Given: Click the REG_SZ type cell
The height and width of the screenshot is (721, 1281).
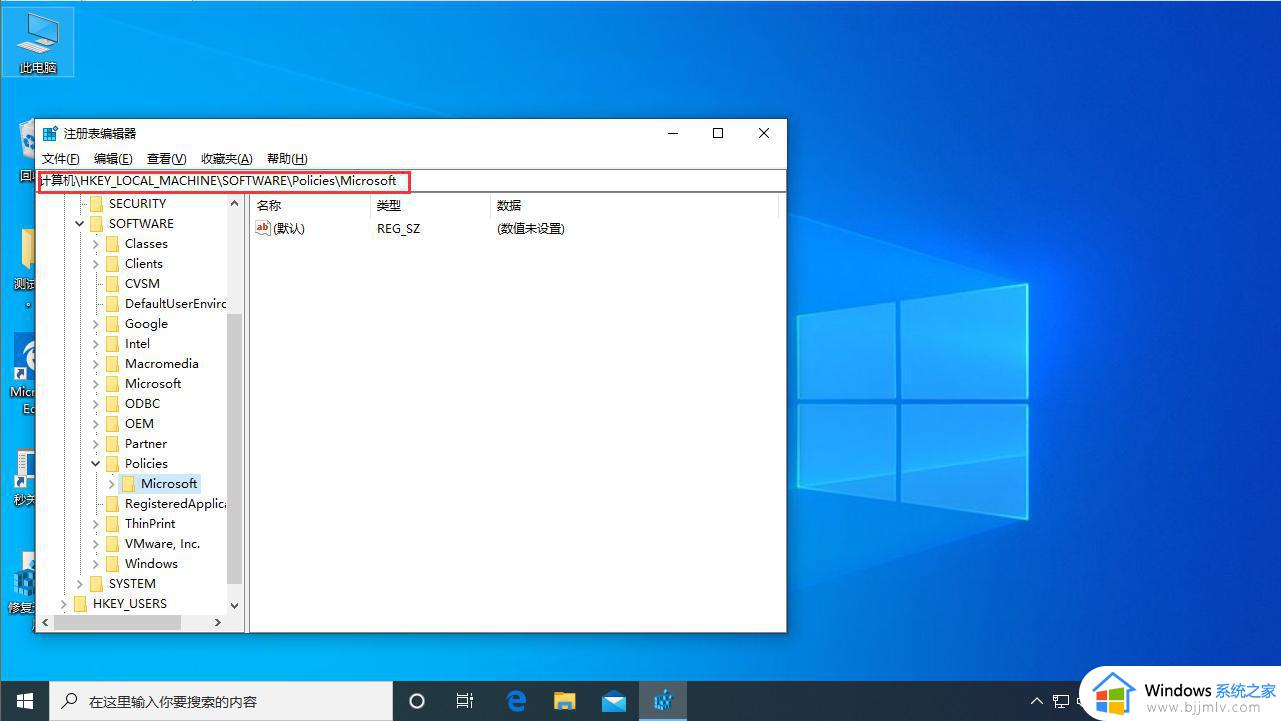Looking at the screenshot, I should [x=398, y=228].
